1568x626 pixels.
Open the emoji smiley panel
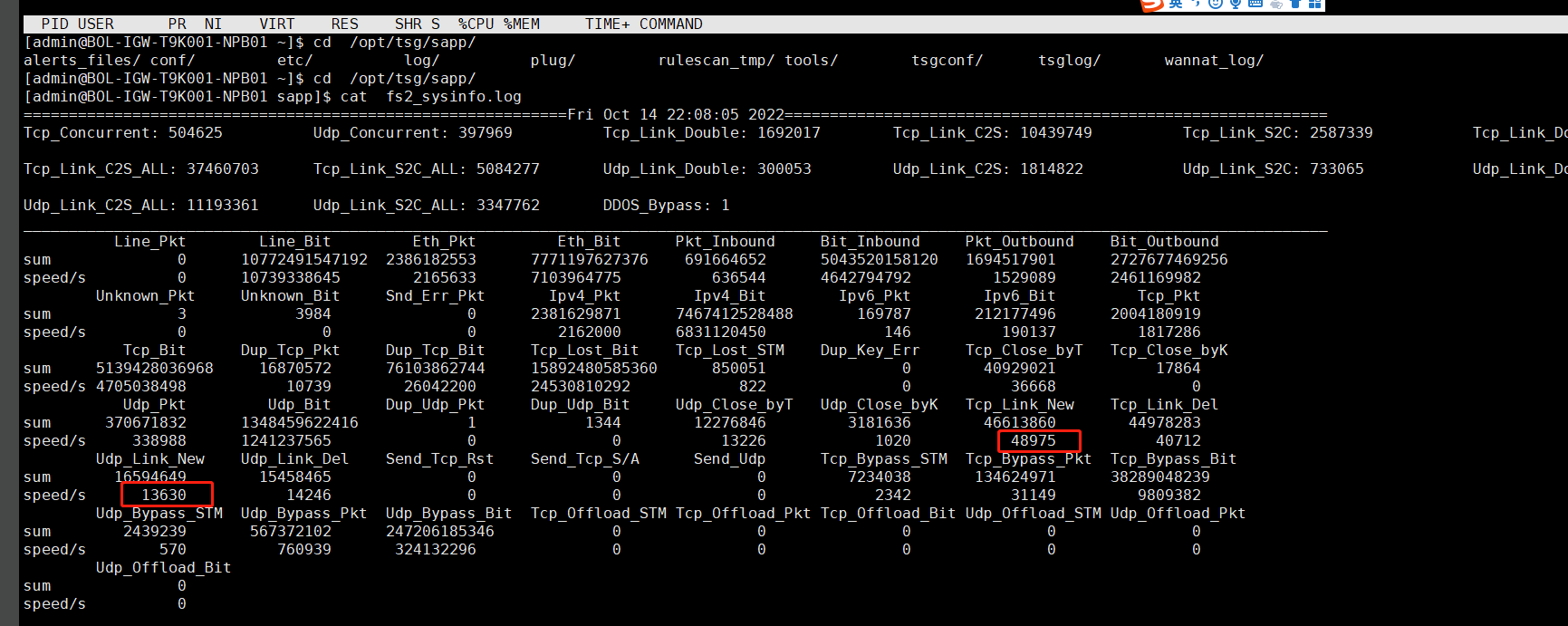[1216, 4]
